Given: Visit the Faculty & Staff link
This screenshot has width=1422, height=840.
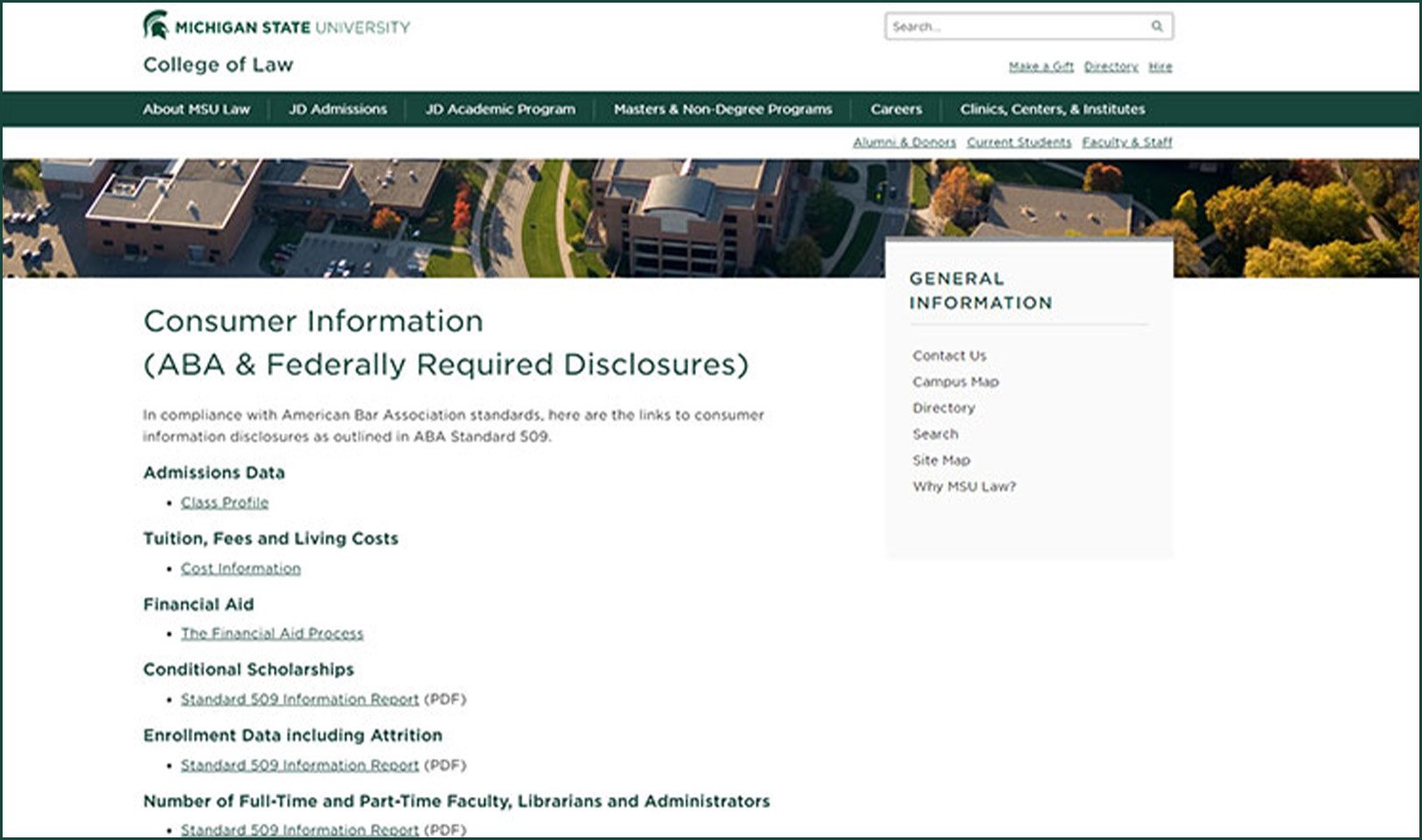Looking at the screenshot, I should tap(1126, 142).
